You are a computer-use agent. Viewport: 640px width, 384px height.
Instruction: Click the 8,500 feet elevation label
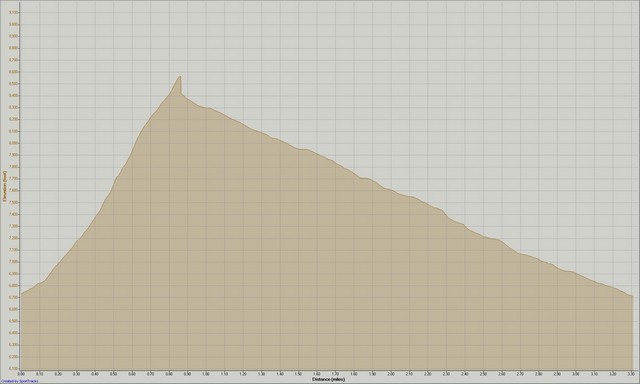(x=14, y=84)
